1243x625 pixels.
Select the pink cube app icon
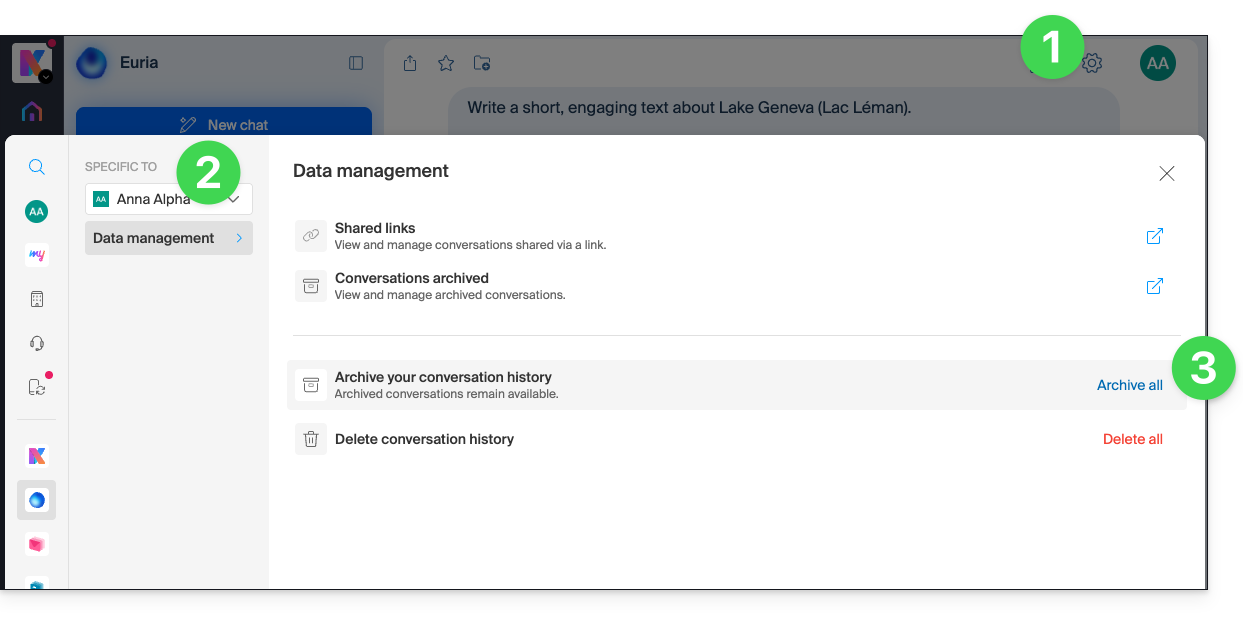(x=36, y=544)
